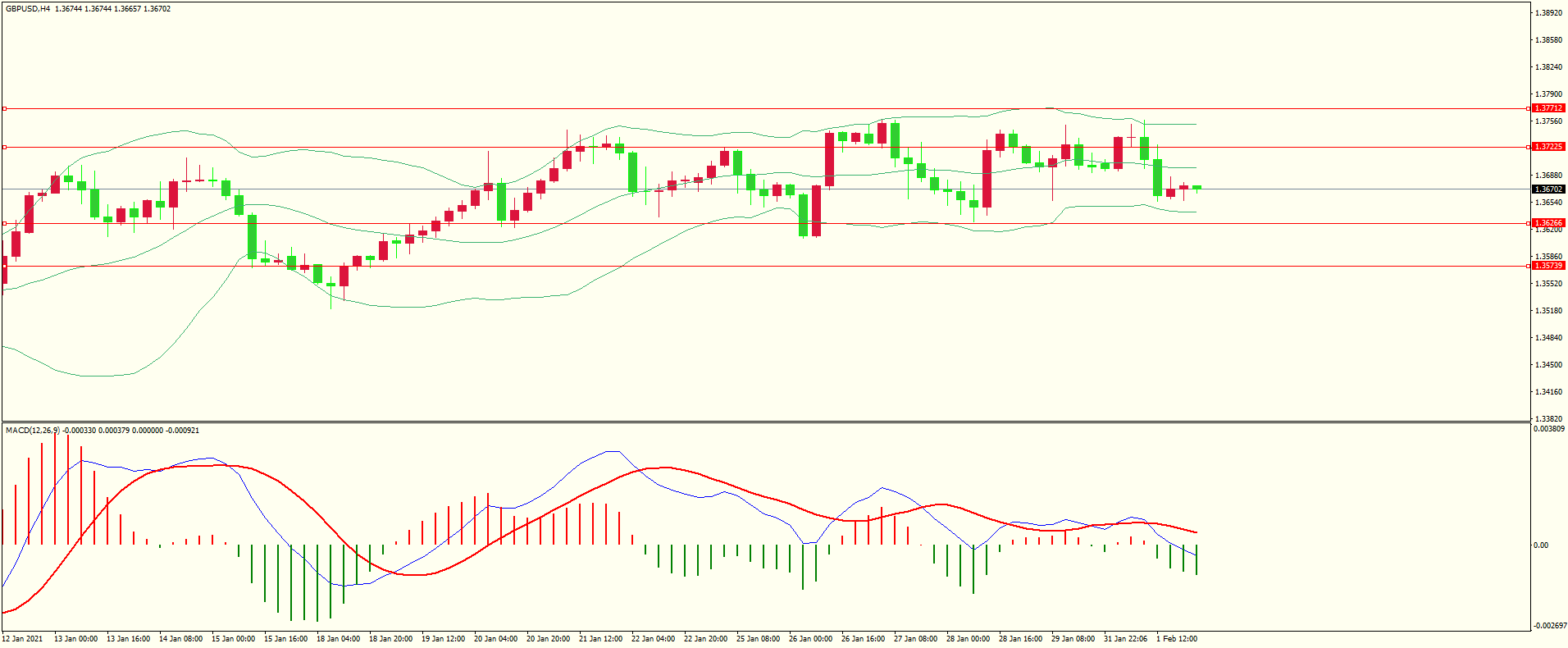The image size is (1568, 648).
Task: Click the GBPUSD,H4 chart title label
Action: [27, 9]
